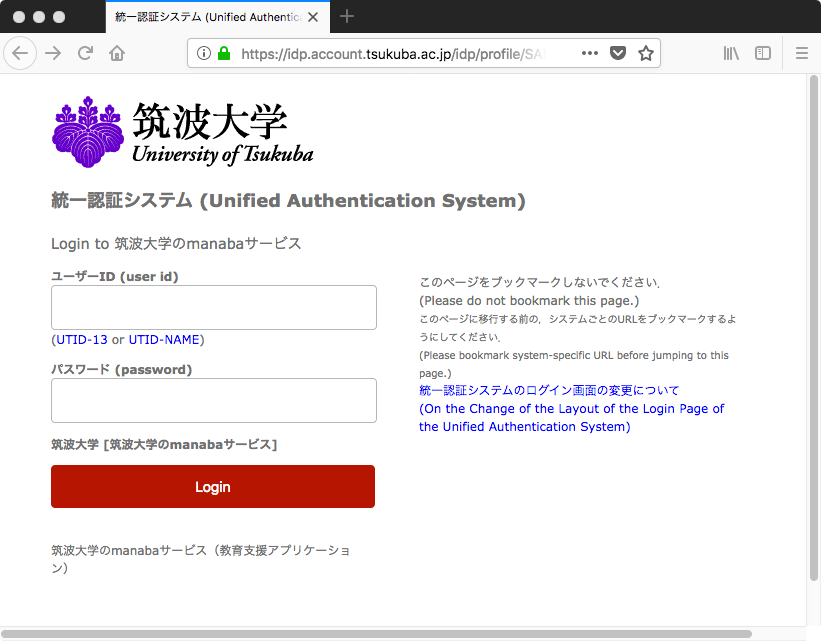821x641 pixels.
Task: Click the forward navigation arrow
Action: (x=53, y=53)
